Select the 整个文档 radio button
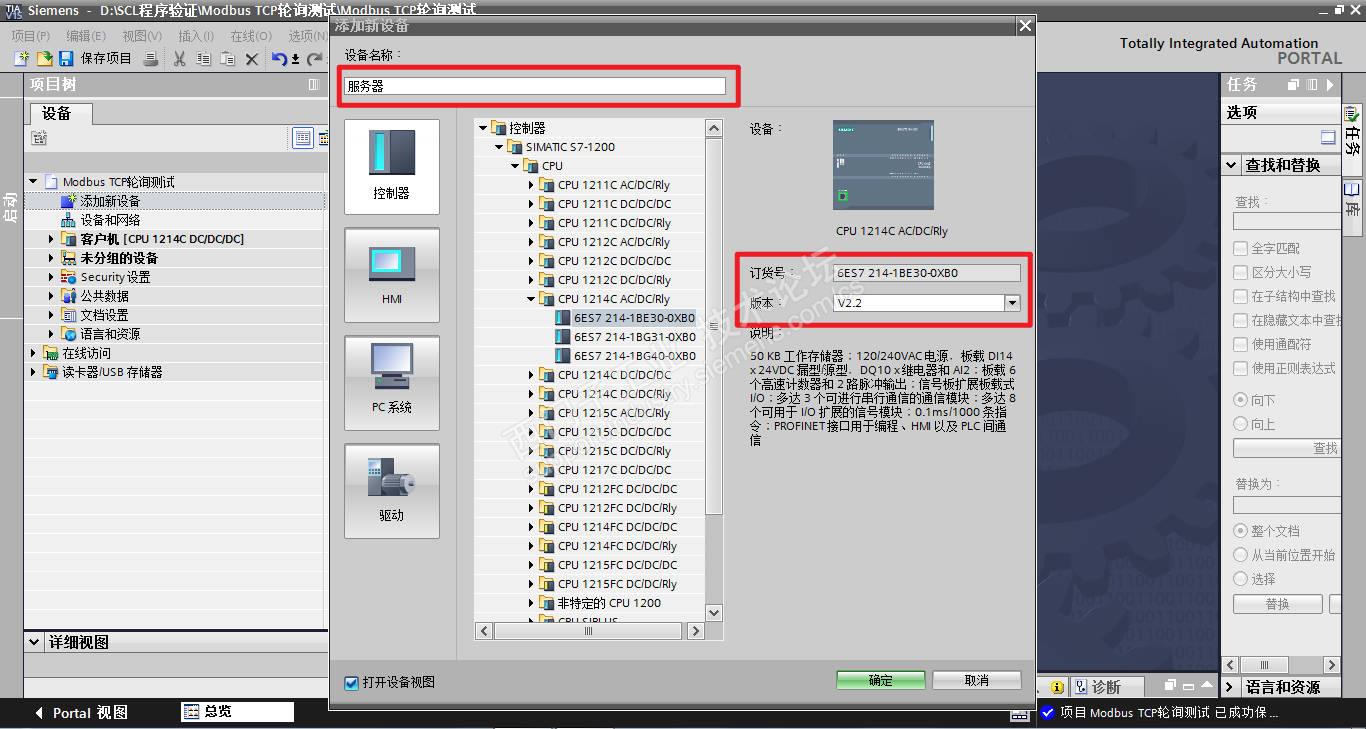 [1241, 531]
